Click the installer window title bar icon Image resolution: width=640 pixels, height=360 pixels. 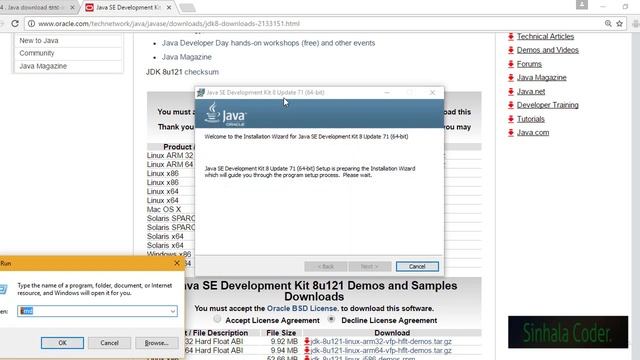point(200,93)
